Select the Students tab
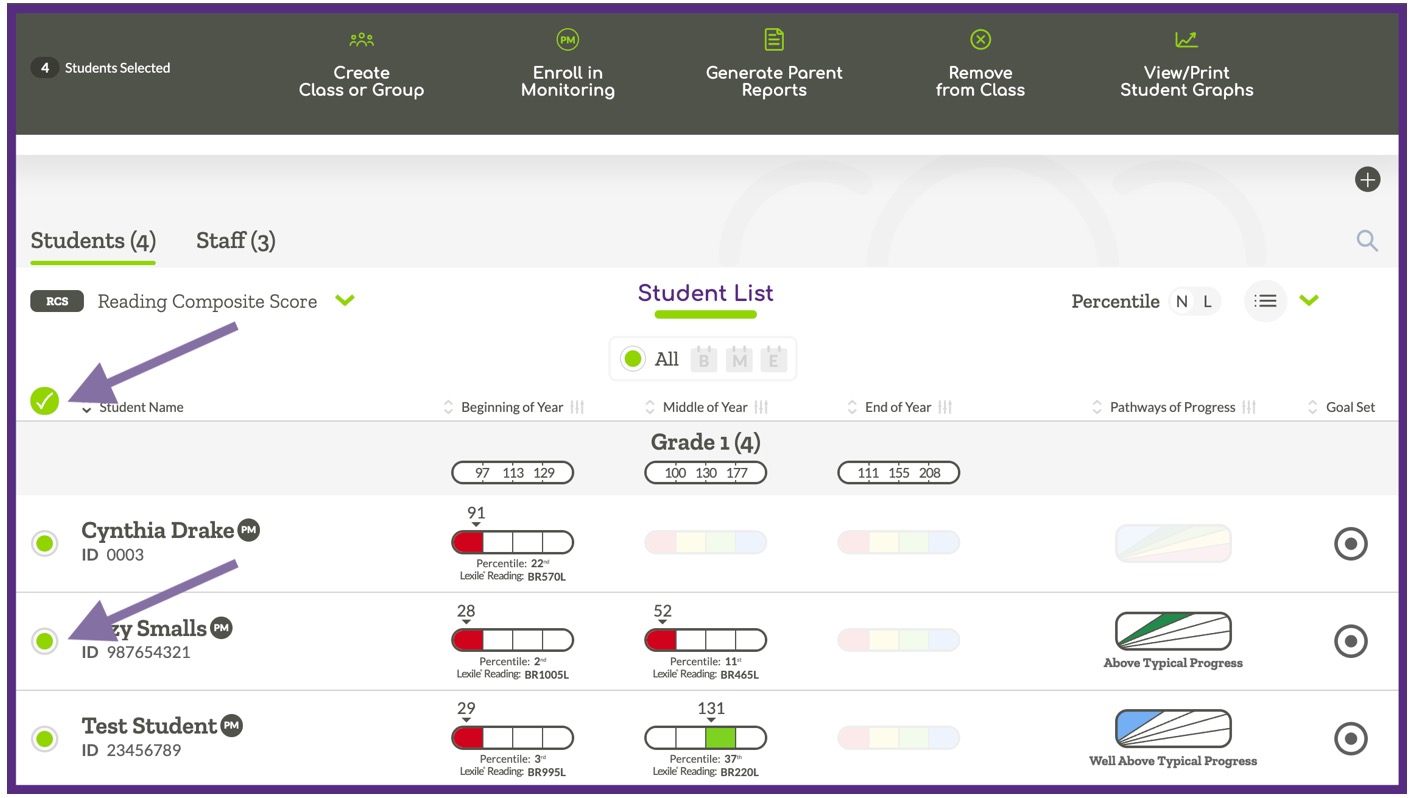This screenshot has width=1412, height=798. point(92,240)
